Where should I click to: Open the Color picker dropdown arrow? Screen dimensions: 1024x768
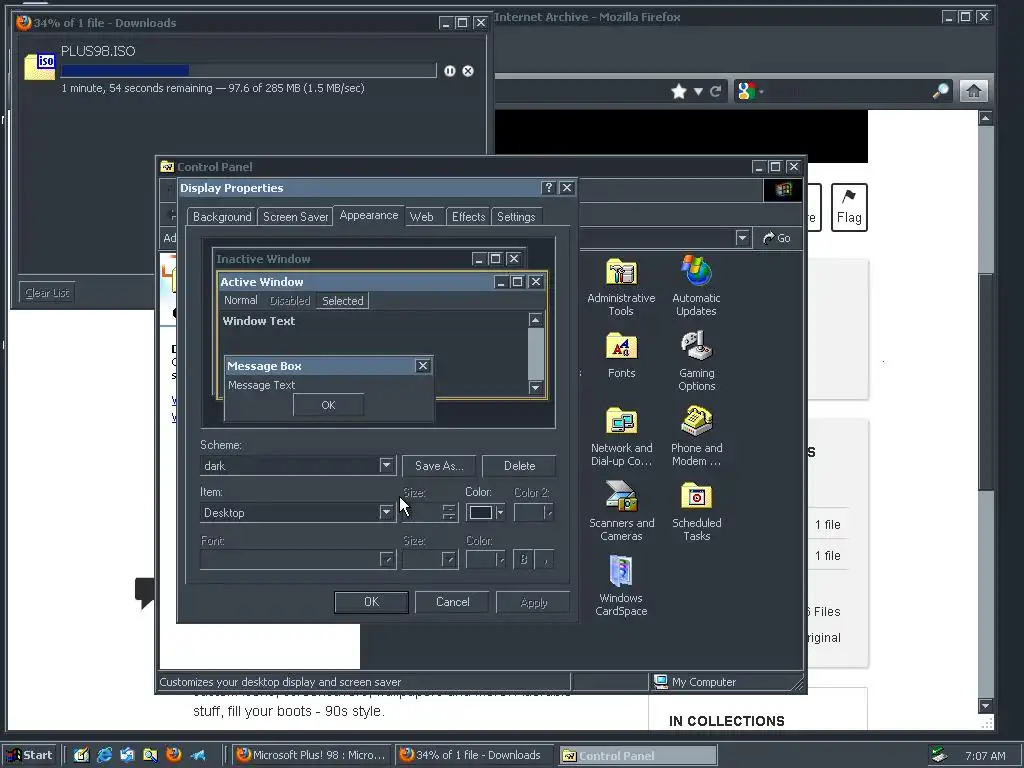[x=500, y=513]
